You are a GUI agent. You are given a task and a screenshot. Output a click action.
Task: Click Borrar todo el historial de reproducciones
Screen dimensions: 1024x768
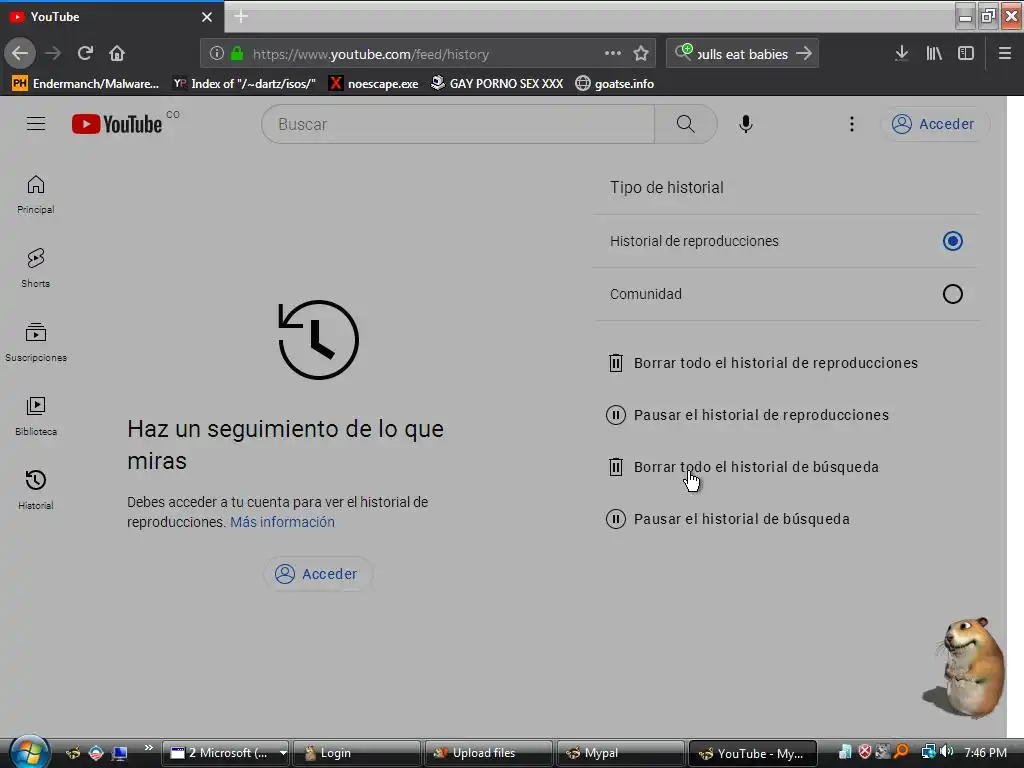[x=763, y=363]
